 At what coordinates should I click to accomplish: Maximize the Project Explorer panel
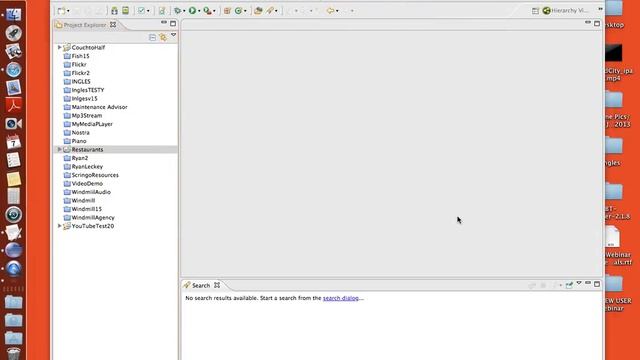173,24
